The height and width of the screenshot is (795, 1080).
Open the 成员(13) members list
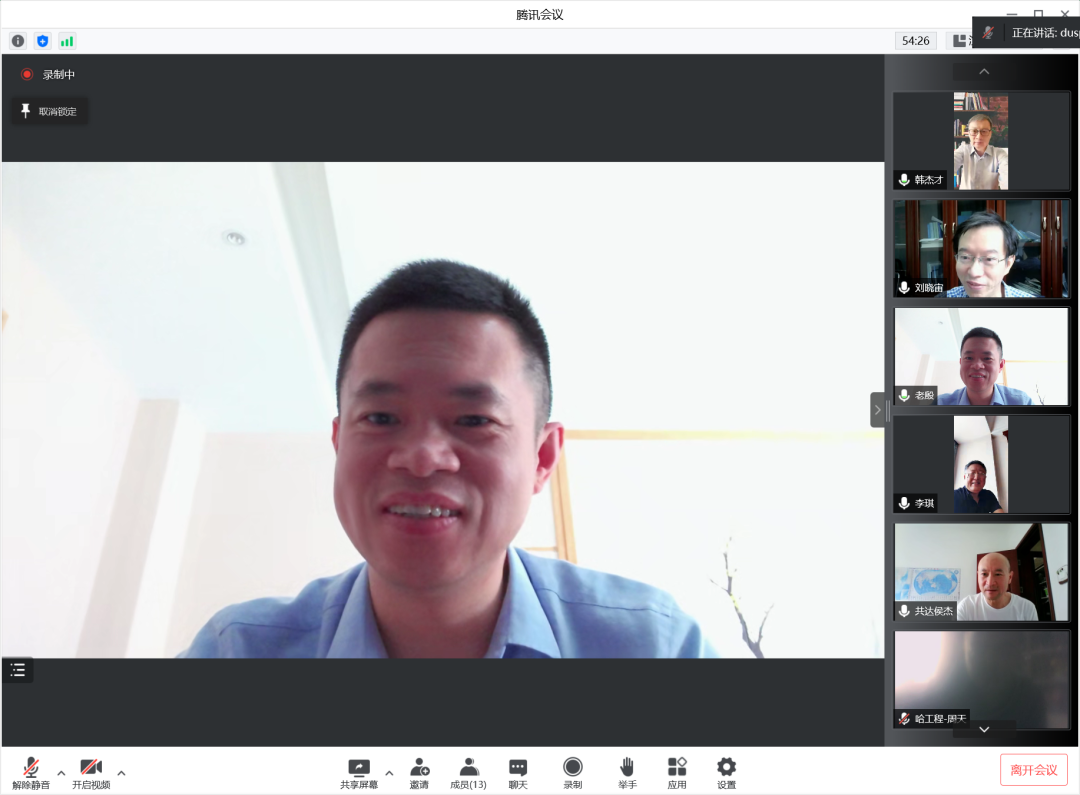tap(468, 771)
